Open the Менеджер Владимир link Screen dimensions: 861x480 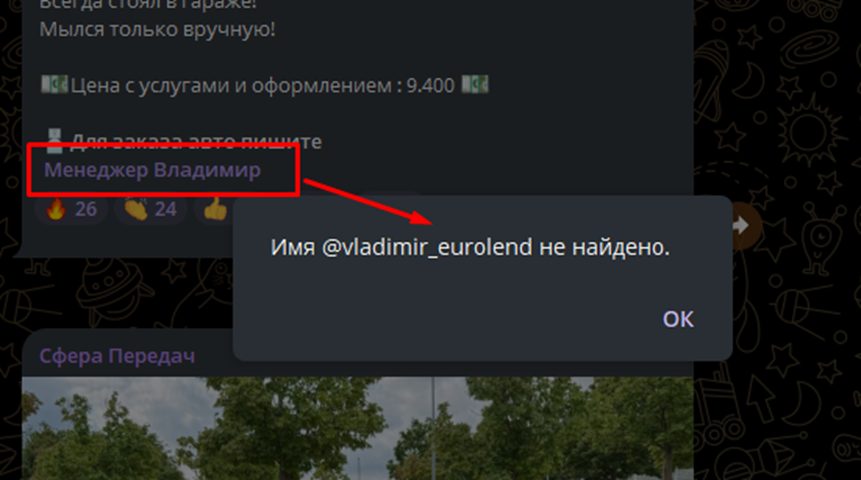(x=152, y=170)
